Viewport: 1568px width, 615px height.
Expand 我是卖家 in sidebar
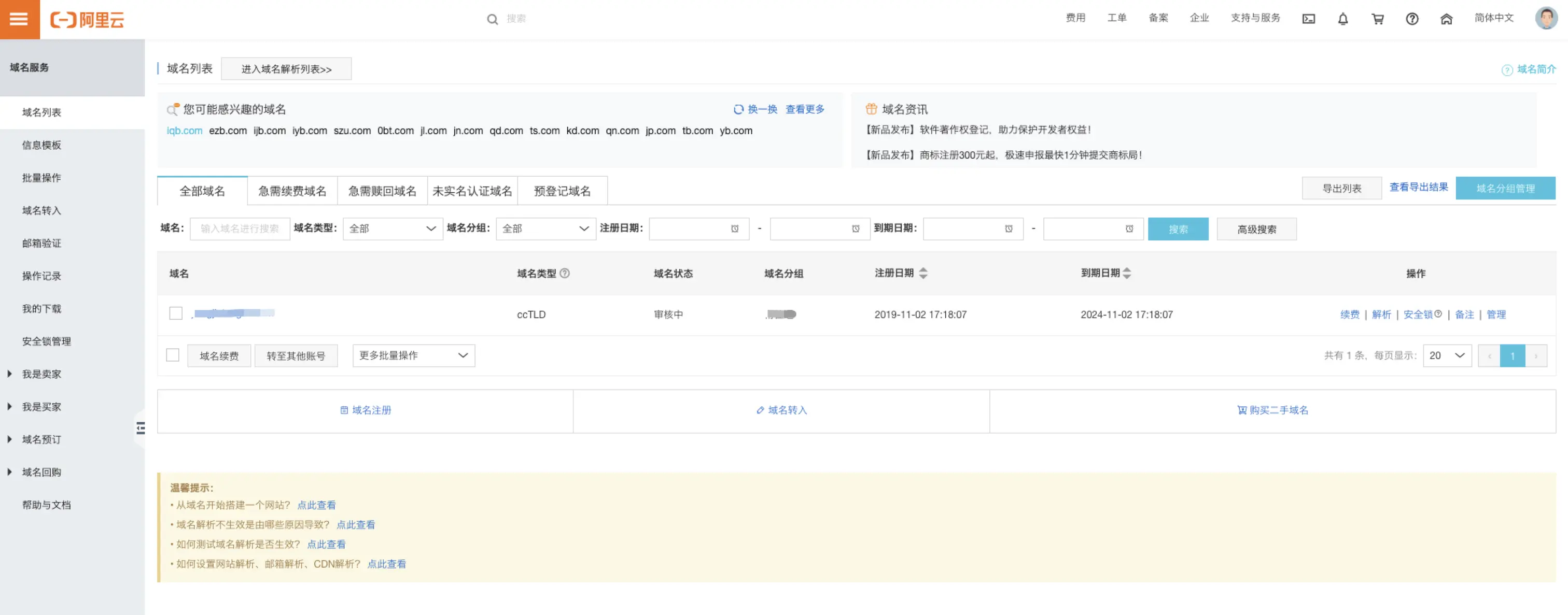41,374
